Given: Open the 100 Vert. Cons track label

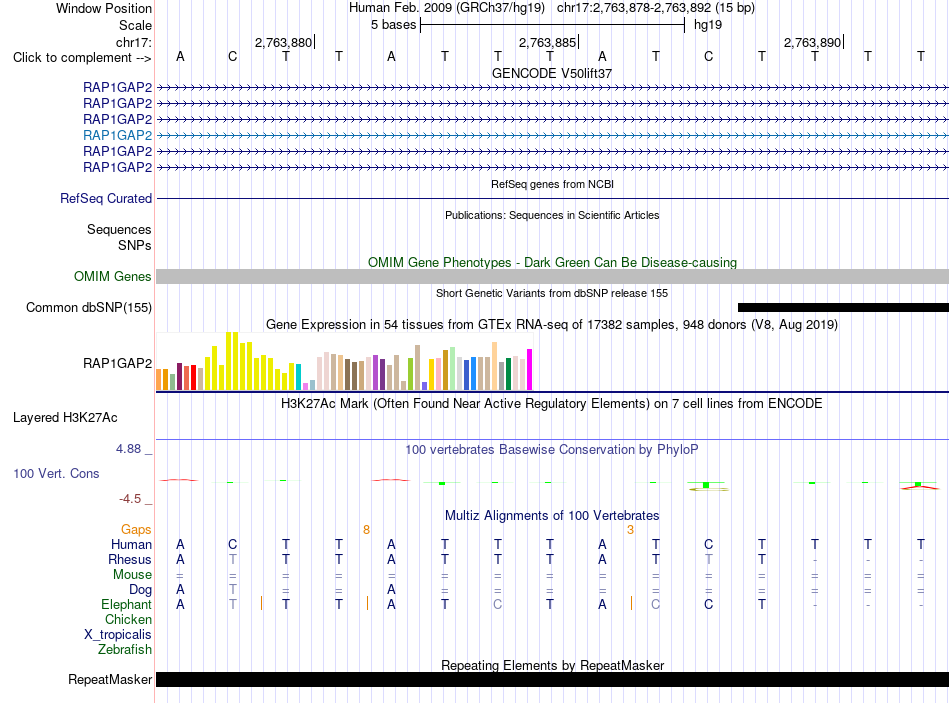Looking at the screenshot, I should (56, 473).
